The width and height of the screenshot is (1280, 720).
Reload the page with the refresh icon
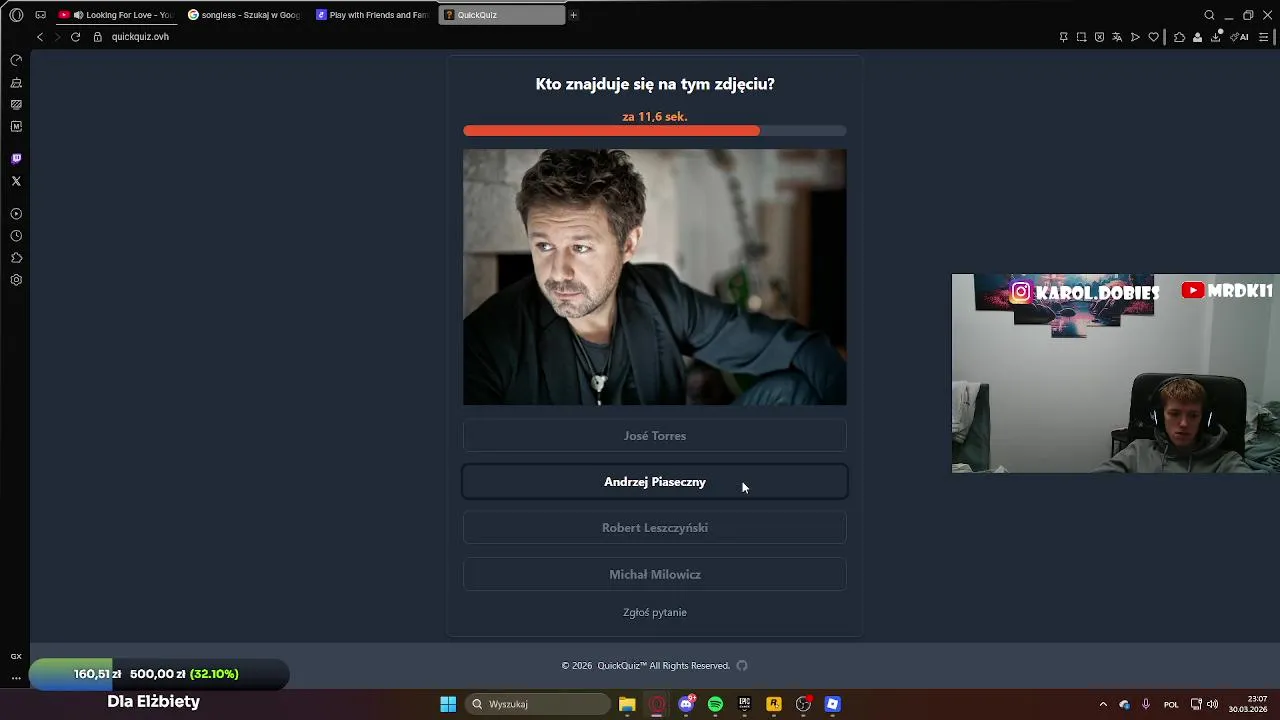pos(75,37)
